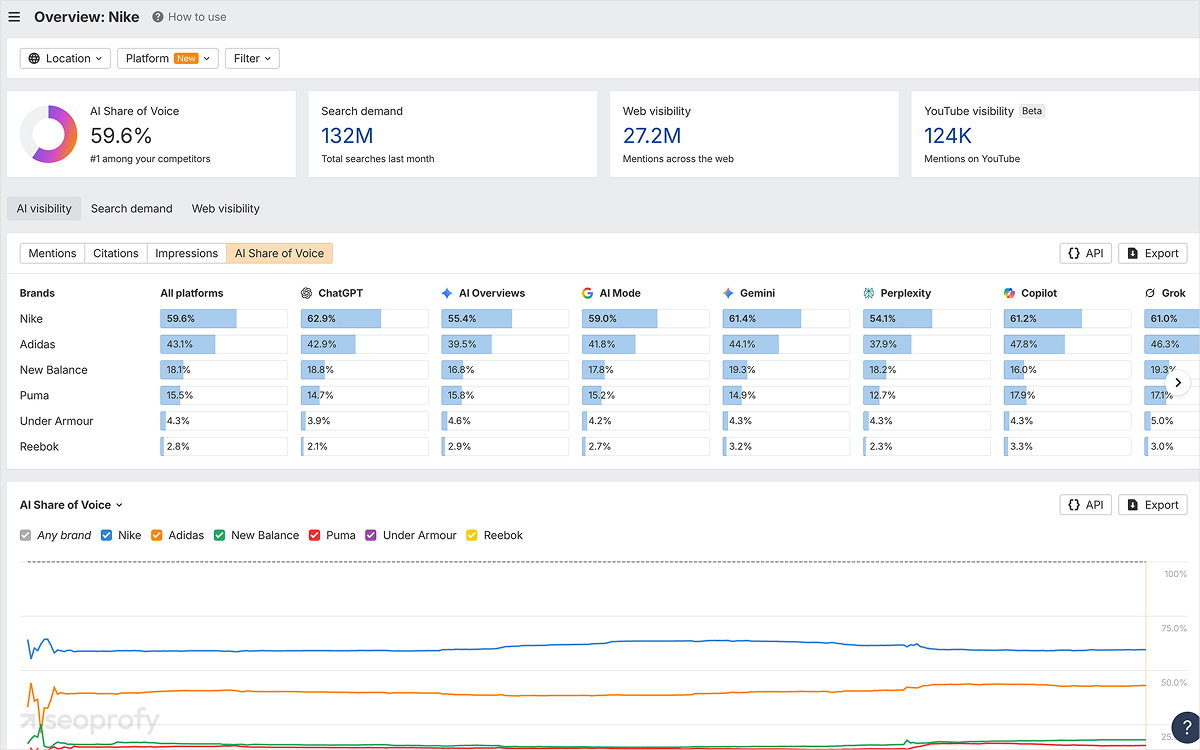The image size is (1200, 750).
Task: Toggle the Any brand checkbox
Action: click(26, 535)
